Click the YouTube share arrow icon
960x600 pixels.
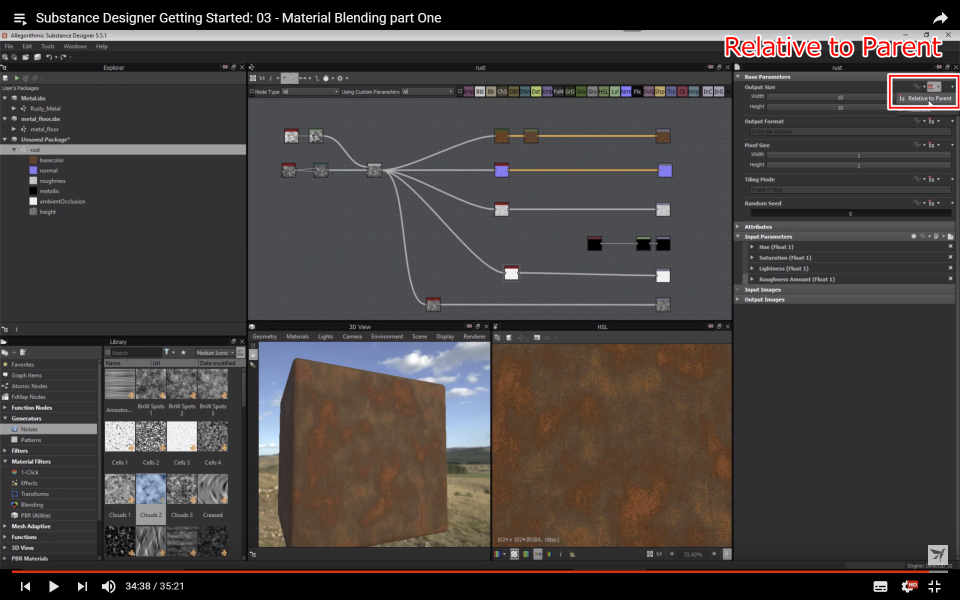click(939, 18)
